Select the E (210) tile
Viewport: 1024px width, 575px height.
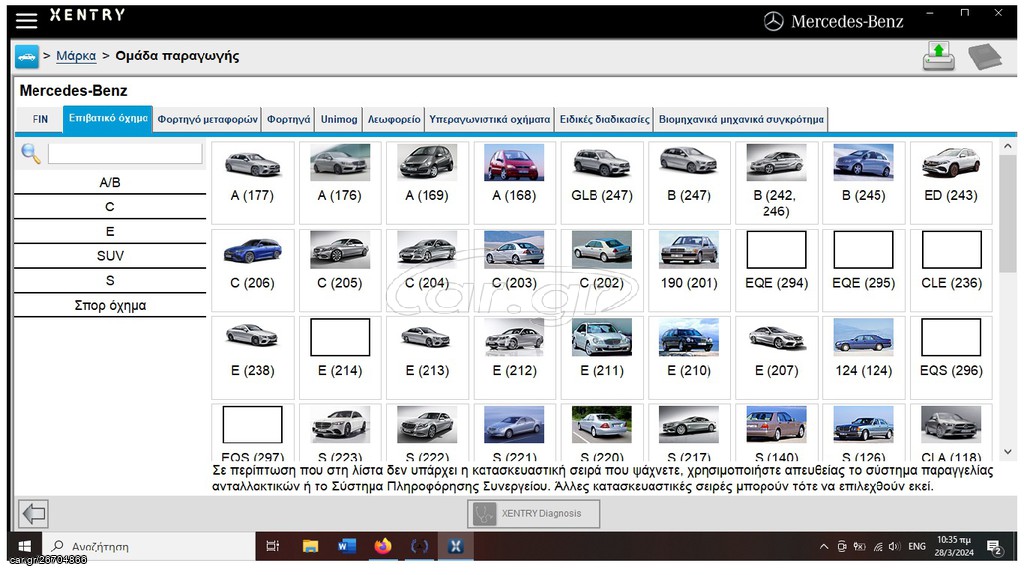(689, 357)
